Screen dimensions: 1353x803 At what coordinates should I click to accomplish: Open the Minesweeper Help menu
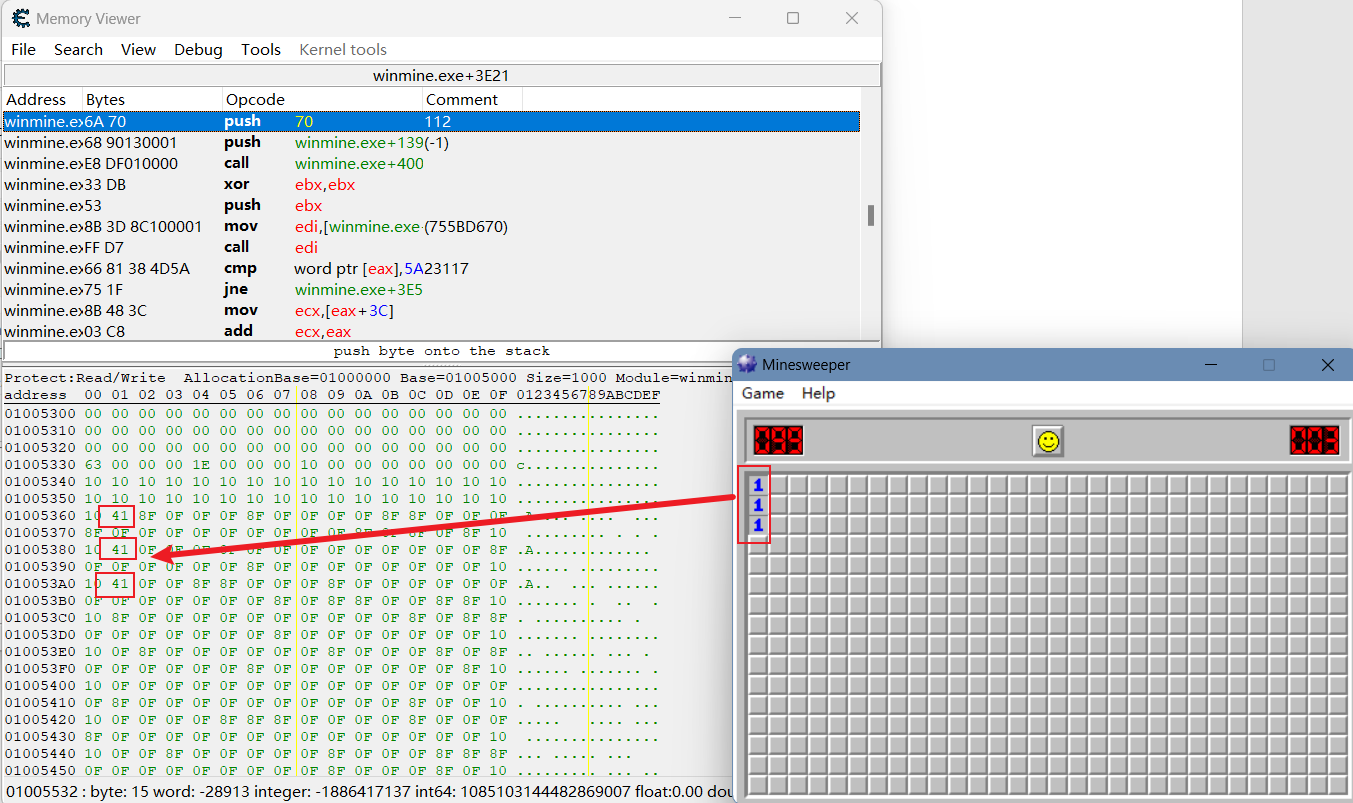click(x=818, y=393)
